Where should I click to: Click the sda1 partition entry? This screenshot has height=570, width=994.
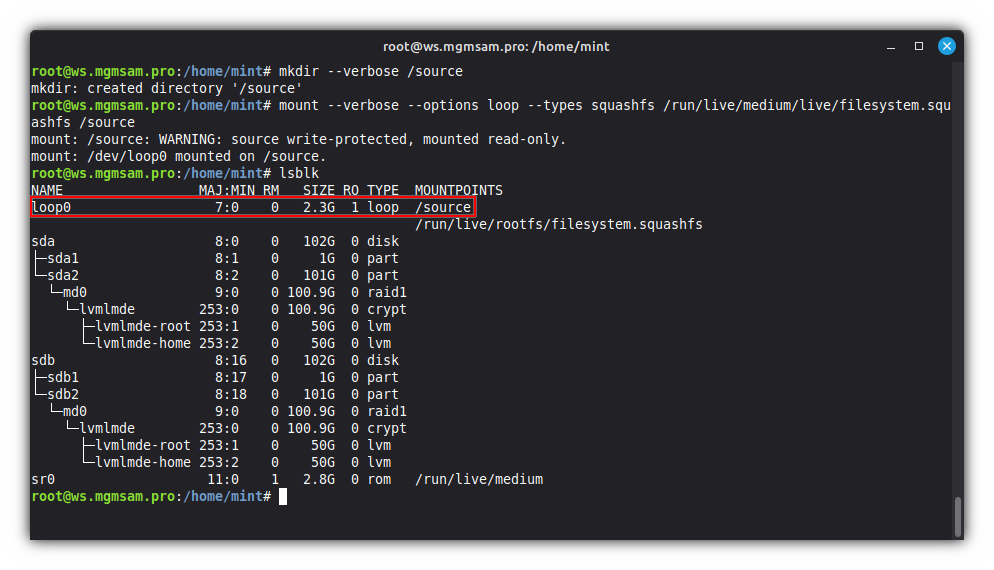[62, 258]
